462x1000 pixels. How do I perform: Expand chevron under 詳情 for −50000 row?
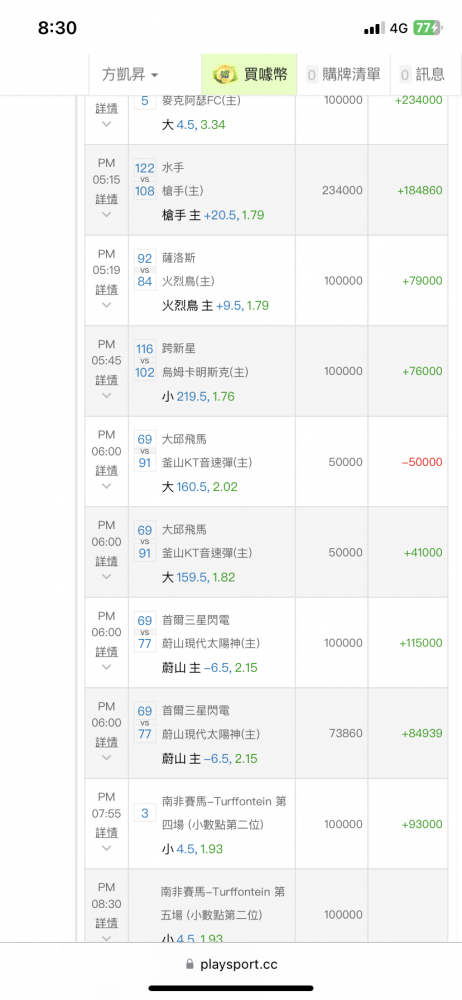(107, 486)
